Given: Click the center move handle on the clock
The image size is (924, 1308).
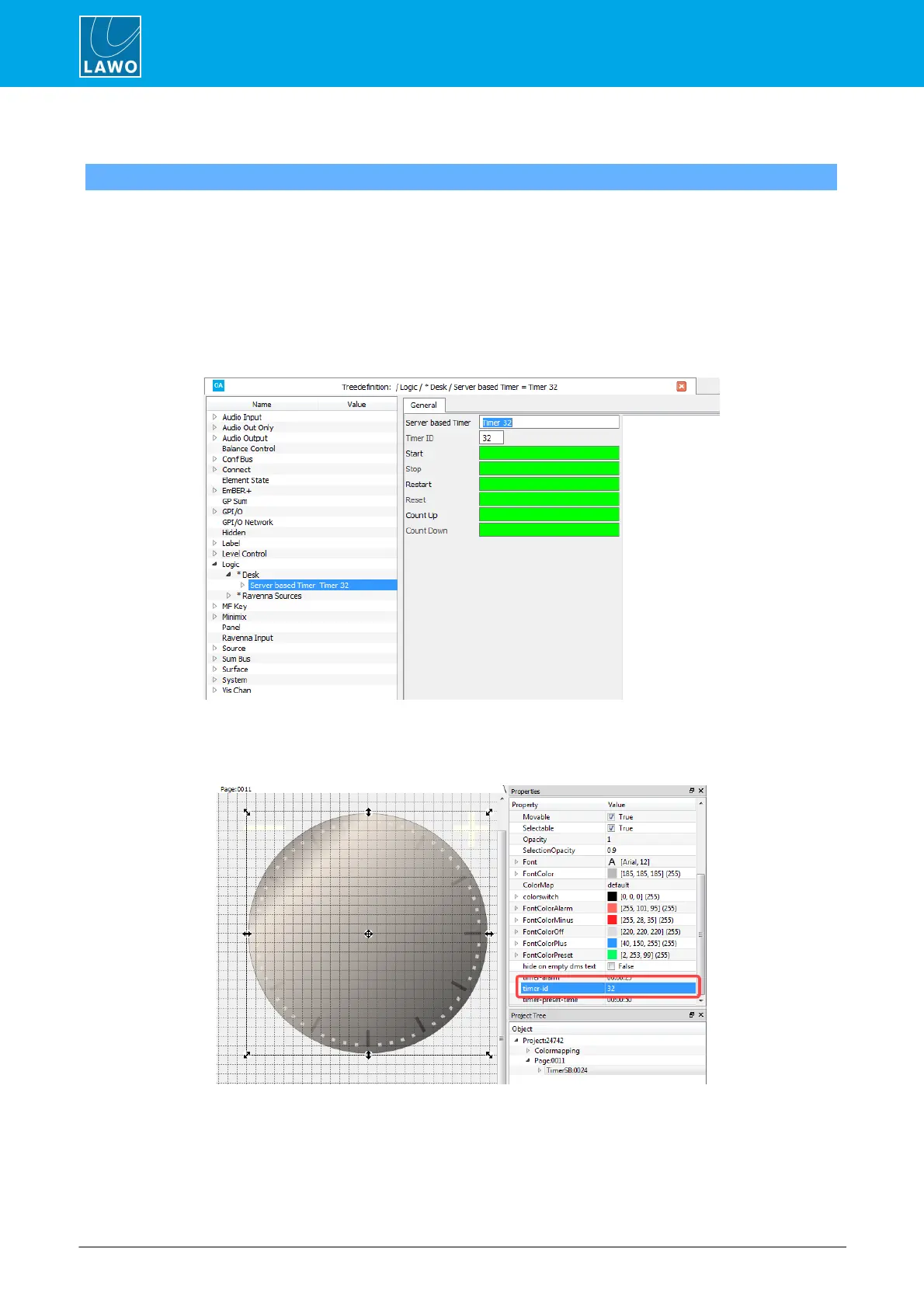Looking at the screenshot, I should (368, 934).
